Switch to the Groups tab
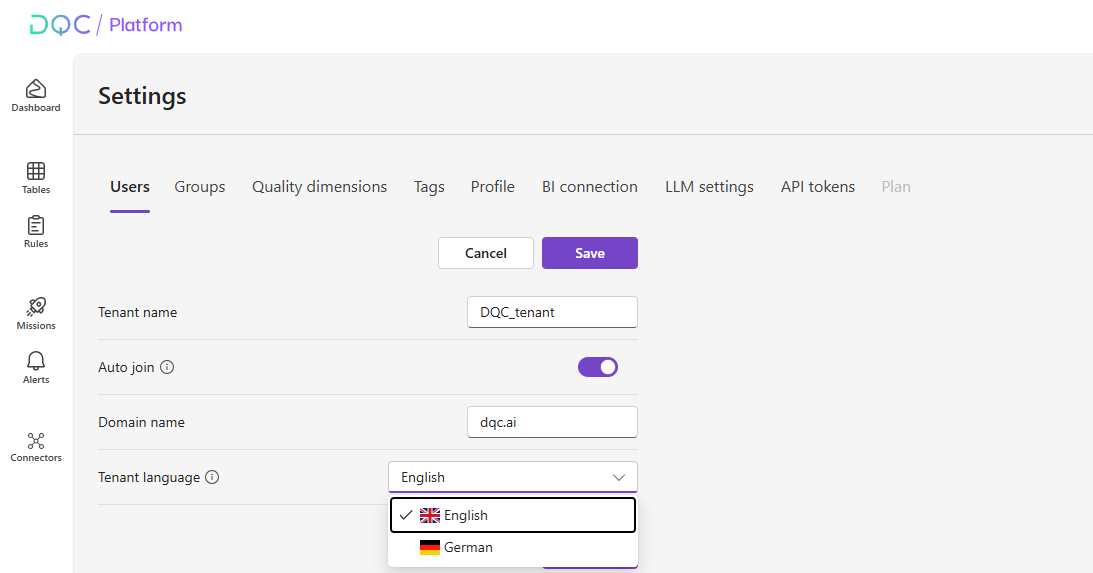The width and height of the screenshot is (1093, 573). 200,187
